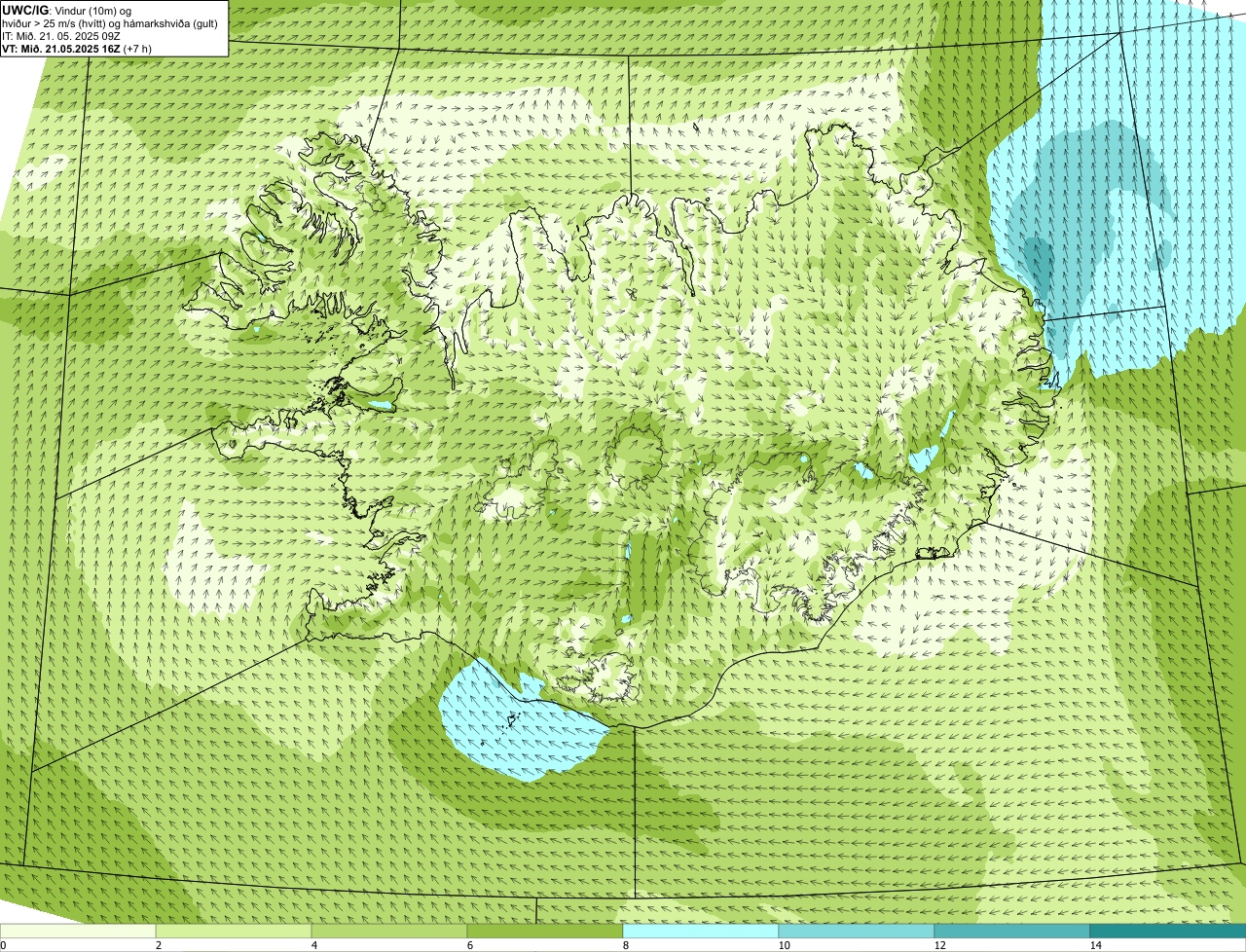This screenshot has width=1246, height=952.
Task: Click the title line 'UWC/IG: Vindur (10m) og'
Action: (67, 11)
